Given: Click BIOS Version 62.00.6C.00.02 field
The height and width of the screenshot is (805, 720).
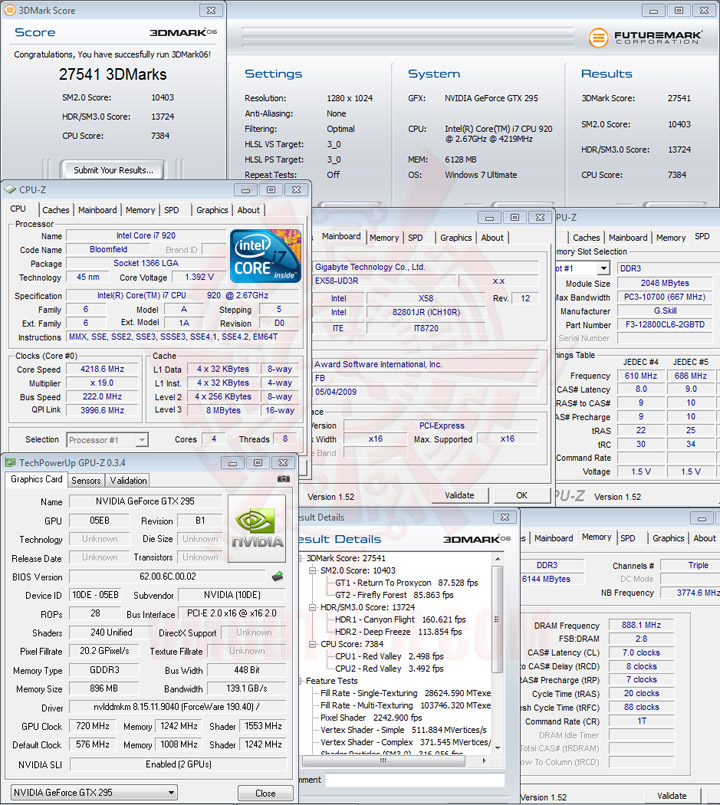Looking at the screenshot, I should point(167,577).
